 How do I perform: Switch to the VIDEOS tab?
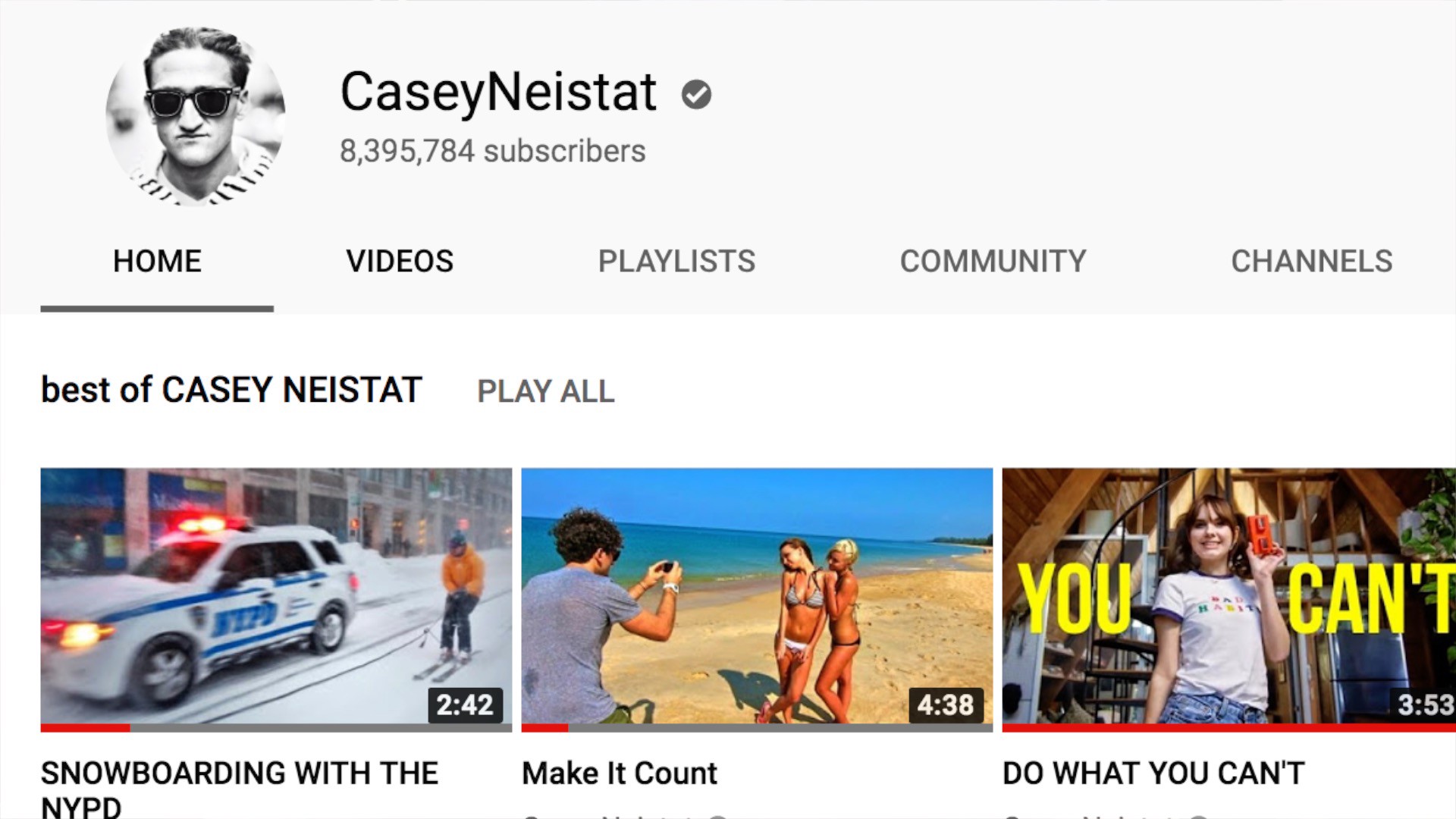click(400, 262)
